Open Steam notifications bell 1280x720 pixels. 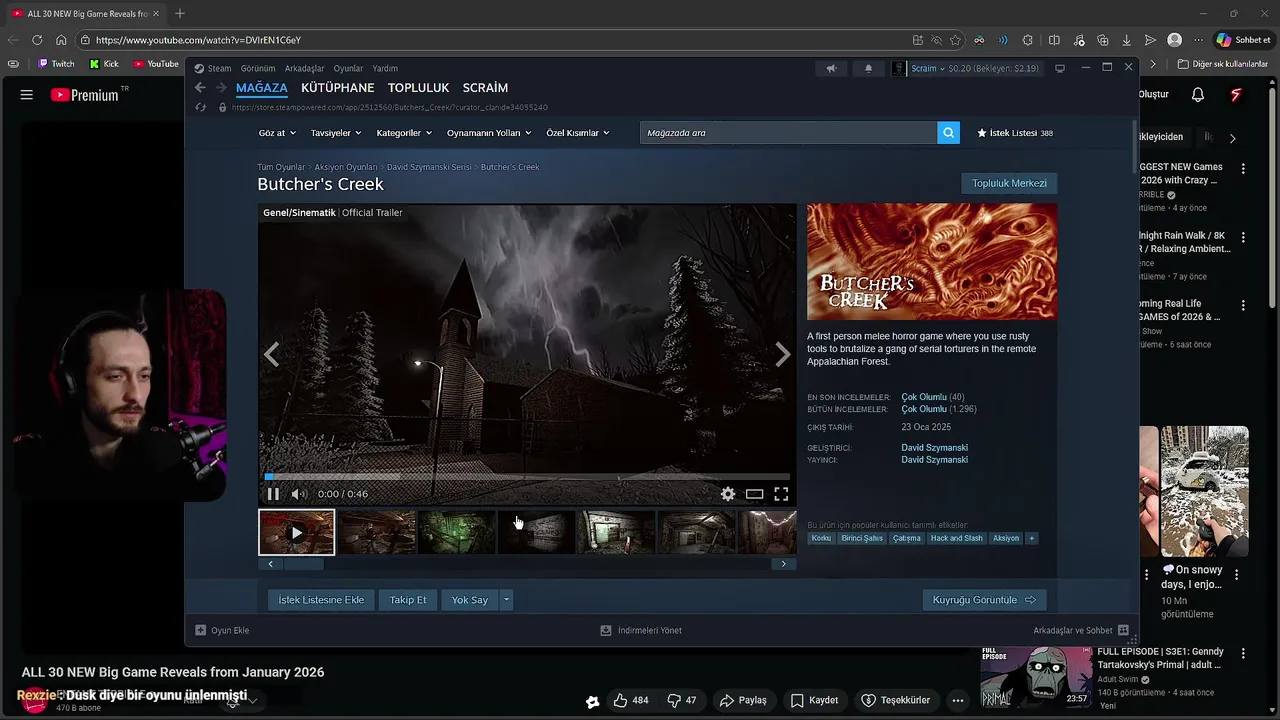[868, 68]
